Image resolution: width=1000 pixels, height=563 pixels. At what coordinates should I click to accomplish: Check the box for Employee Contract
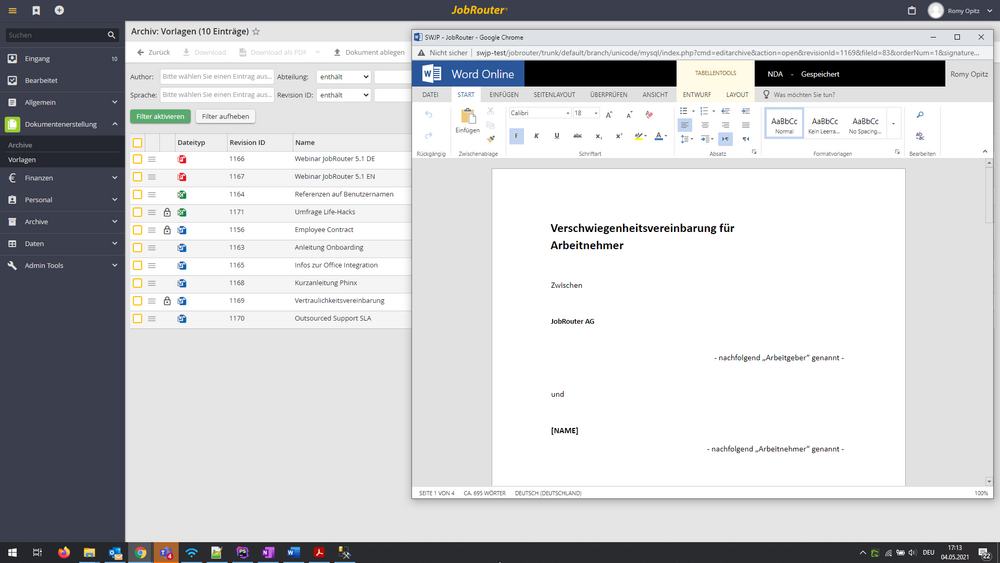pyautogui.click(x=137, y=230)
